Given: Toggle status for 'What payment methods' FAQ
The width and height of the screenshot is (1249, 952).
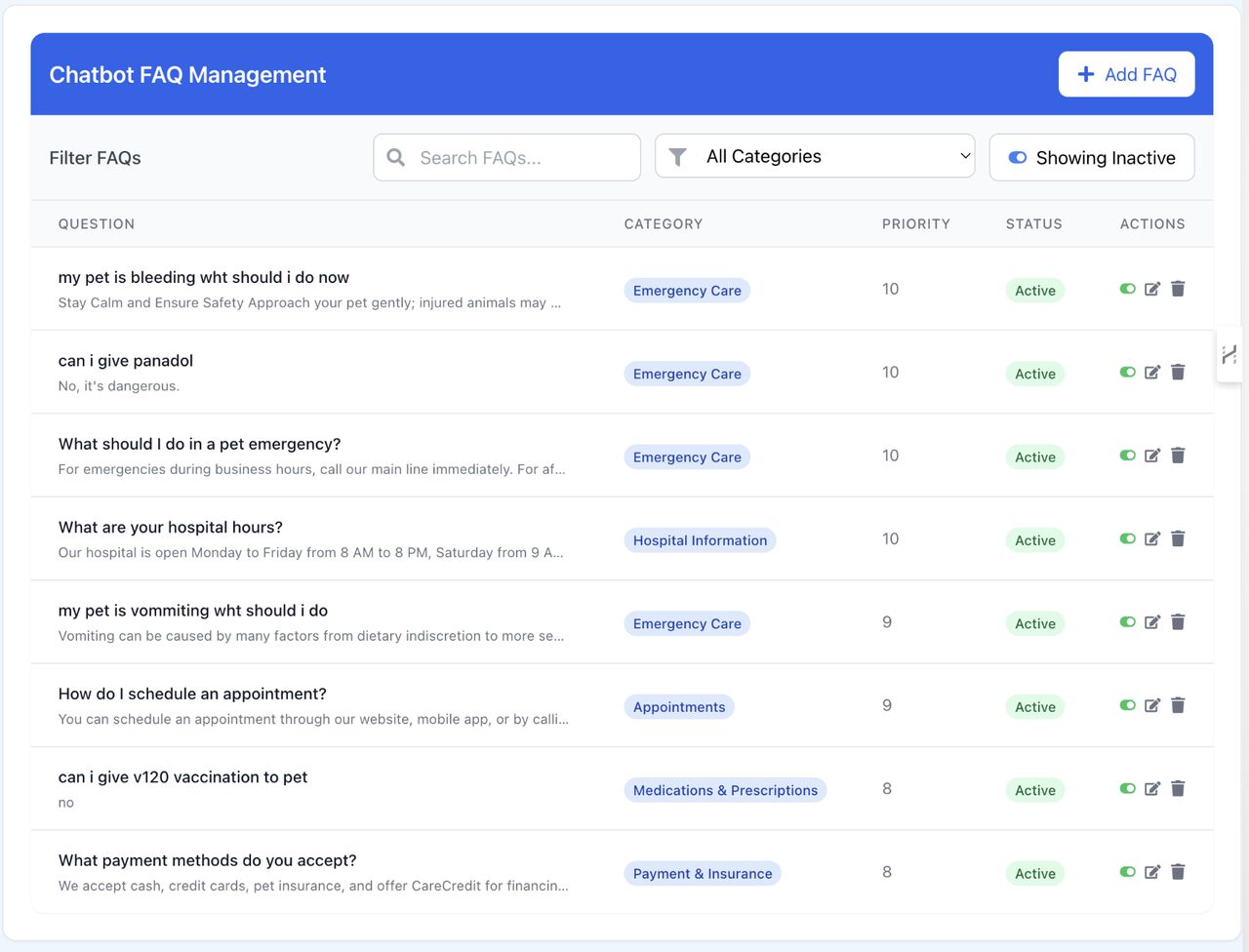Looking at the screenshot, I should (x=1127, y=872).
